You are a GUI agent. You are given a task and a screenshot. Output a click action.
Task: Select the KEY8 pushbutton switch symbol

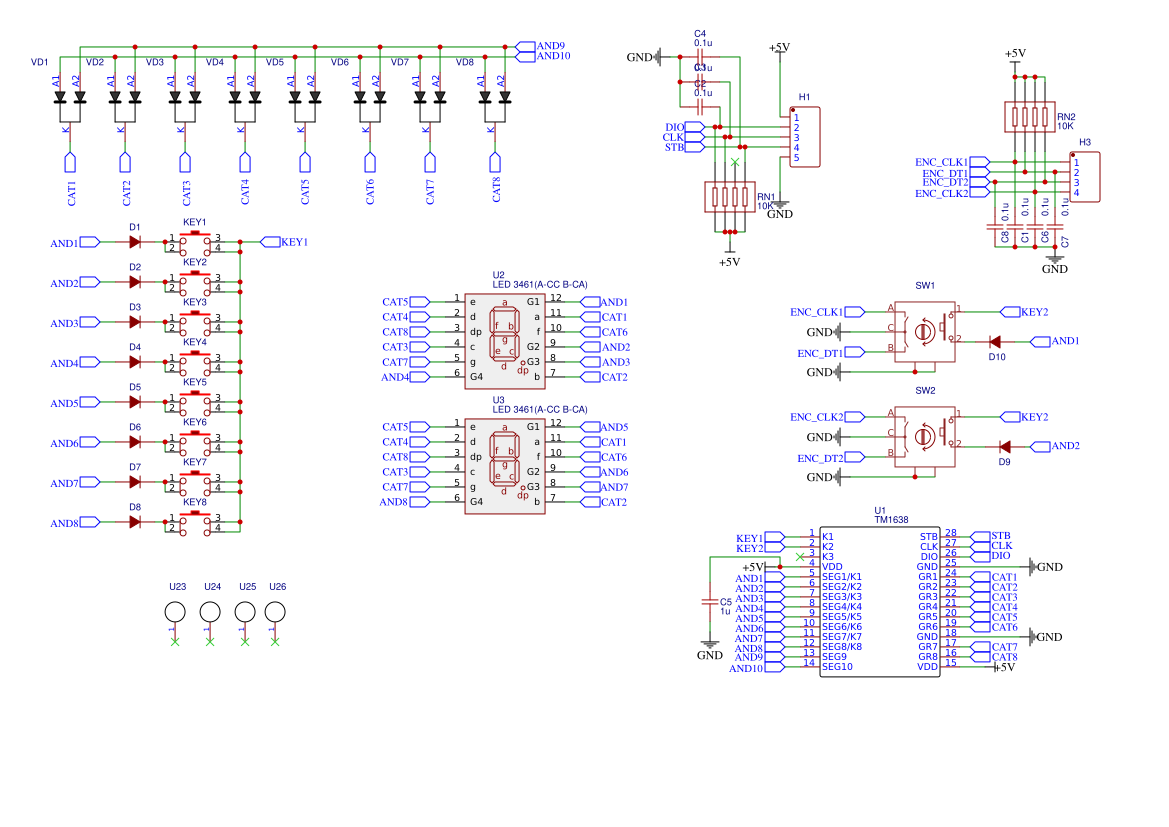click(195, 523)
